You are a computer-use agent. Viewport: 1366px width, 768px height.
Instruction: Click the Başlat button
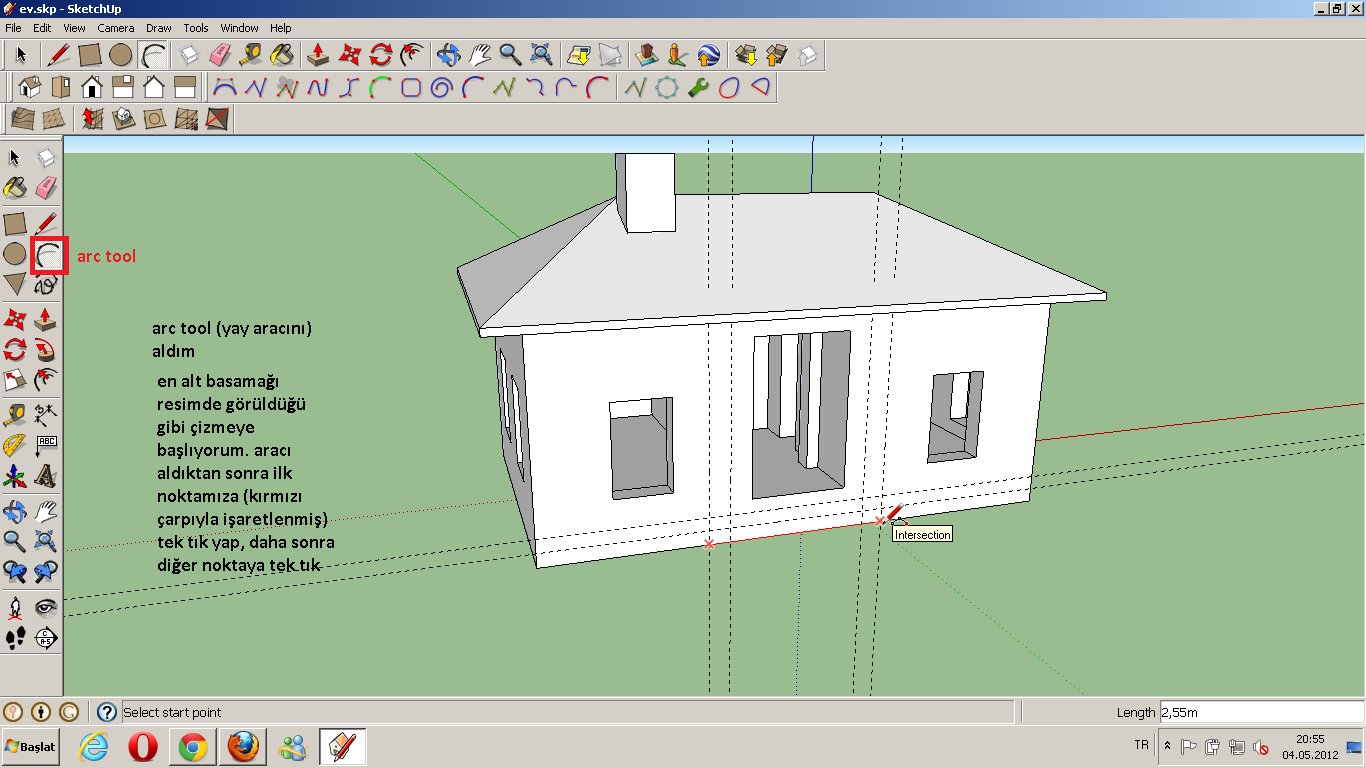point(30,746)
